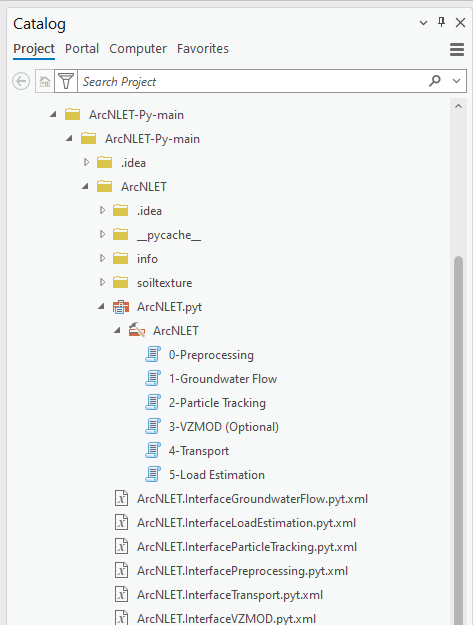473x625 pixels.
Task: Select the __pycache__ folder label
Action: point(169,235)
